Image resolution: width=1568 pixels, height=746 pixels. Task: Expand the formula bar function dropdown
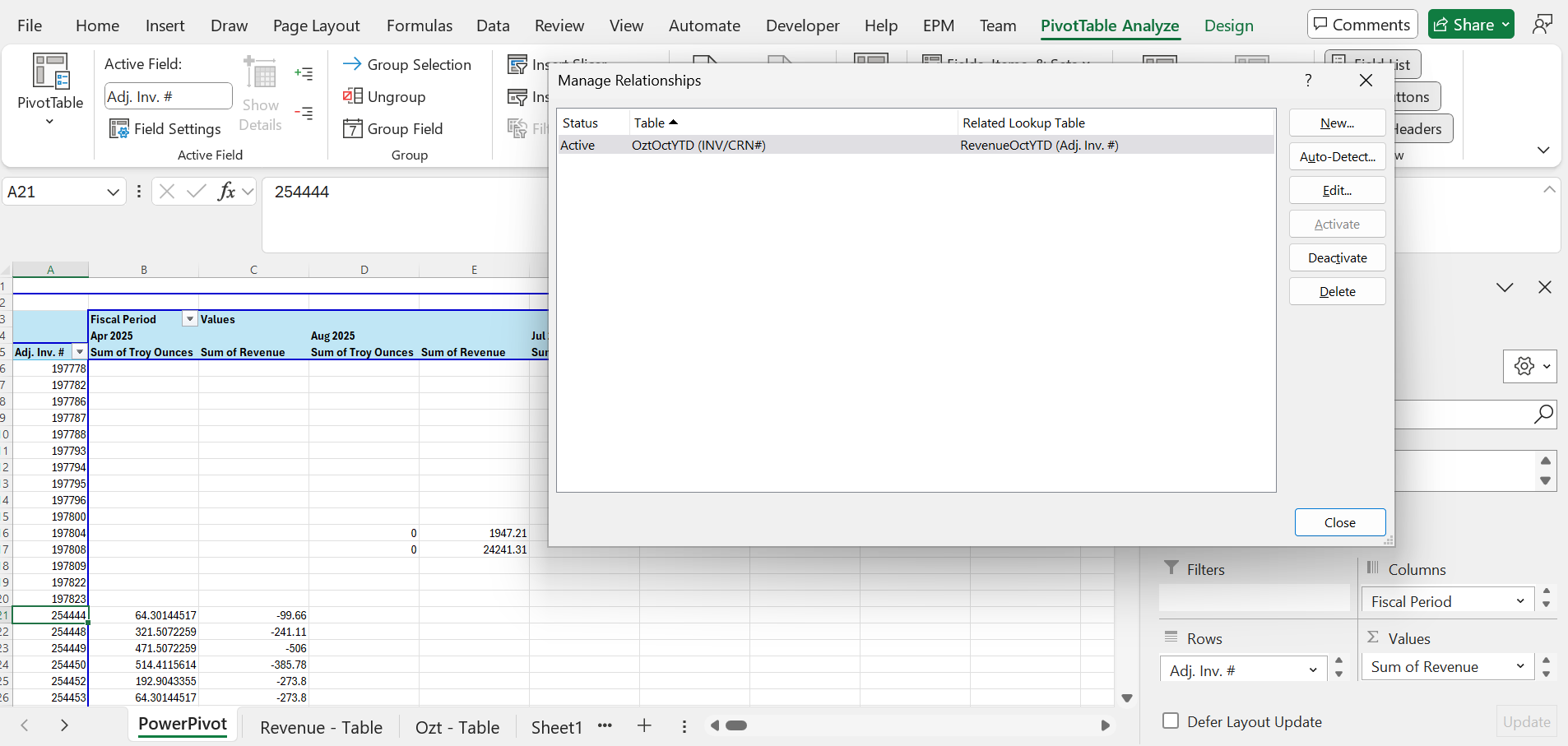pos(248,192)
